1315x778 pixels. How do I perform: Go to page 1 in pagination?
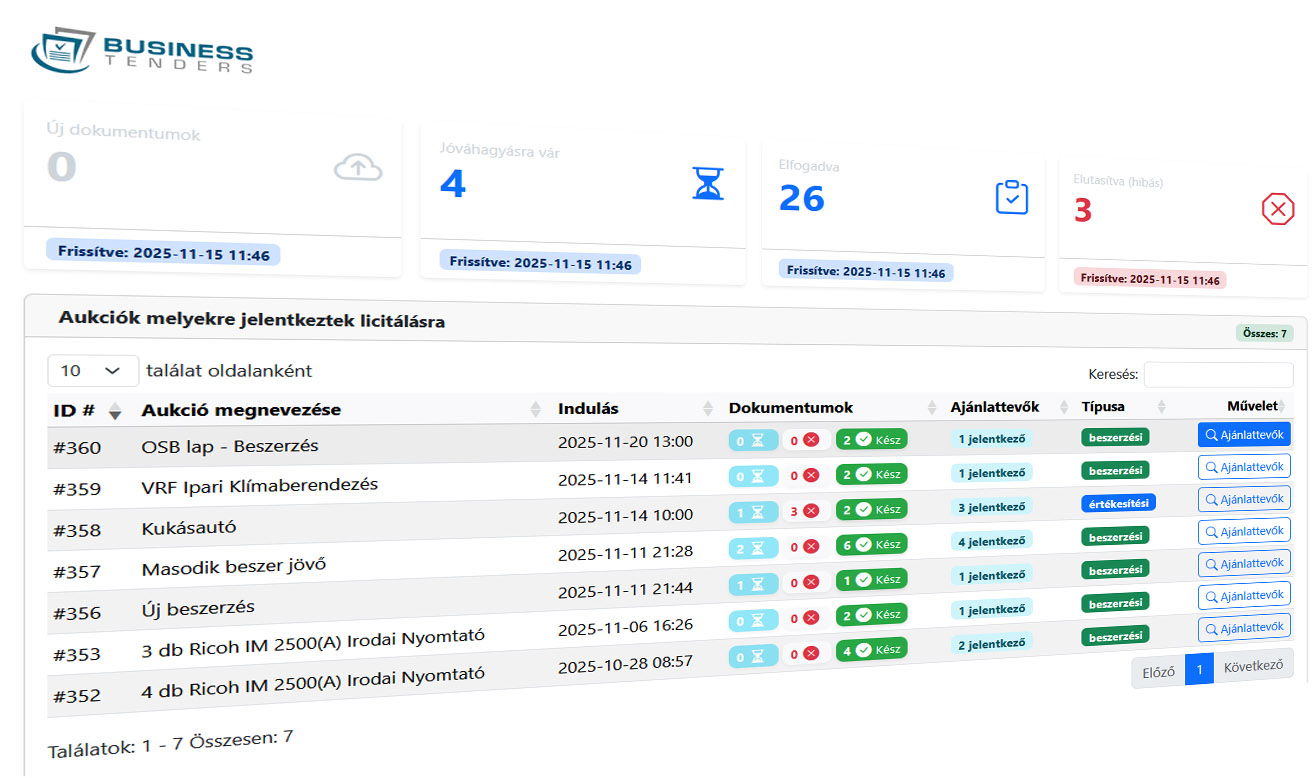point(1198,670)
